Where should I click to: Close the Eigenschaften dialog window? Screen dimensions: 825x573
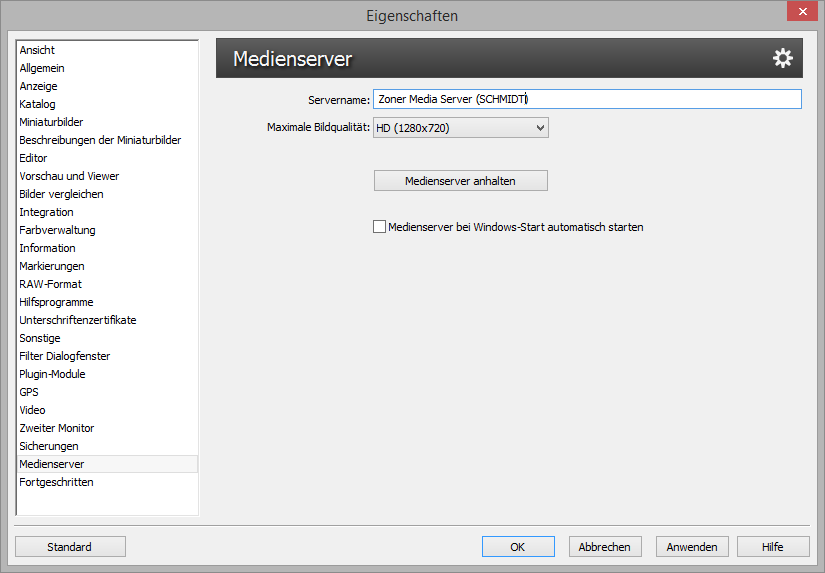(x=799, y=12)
